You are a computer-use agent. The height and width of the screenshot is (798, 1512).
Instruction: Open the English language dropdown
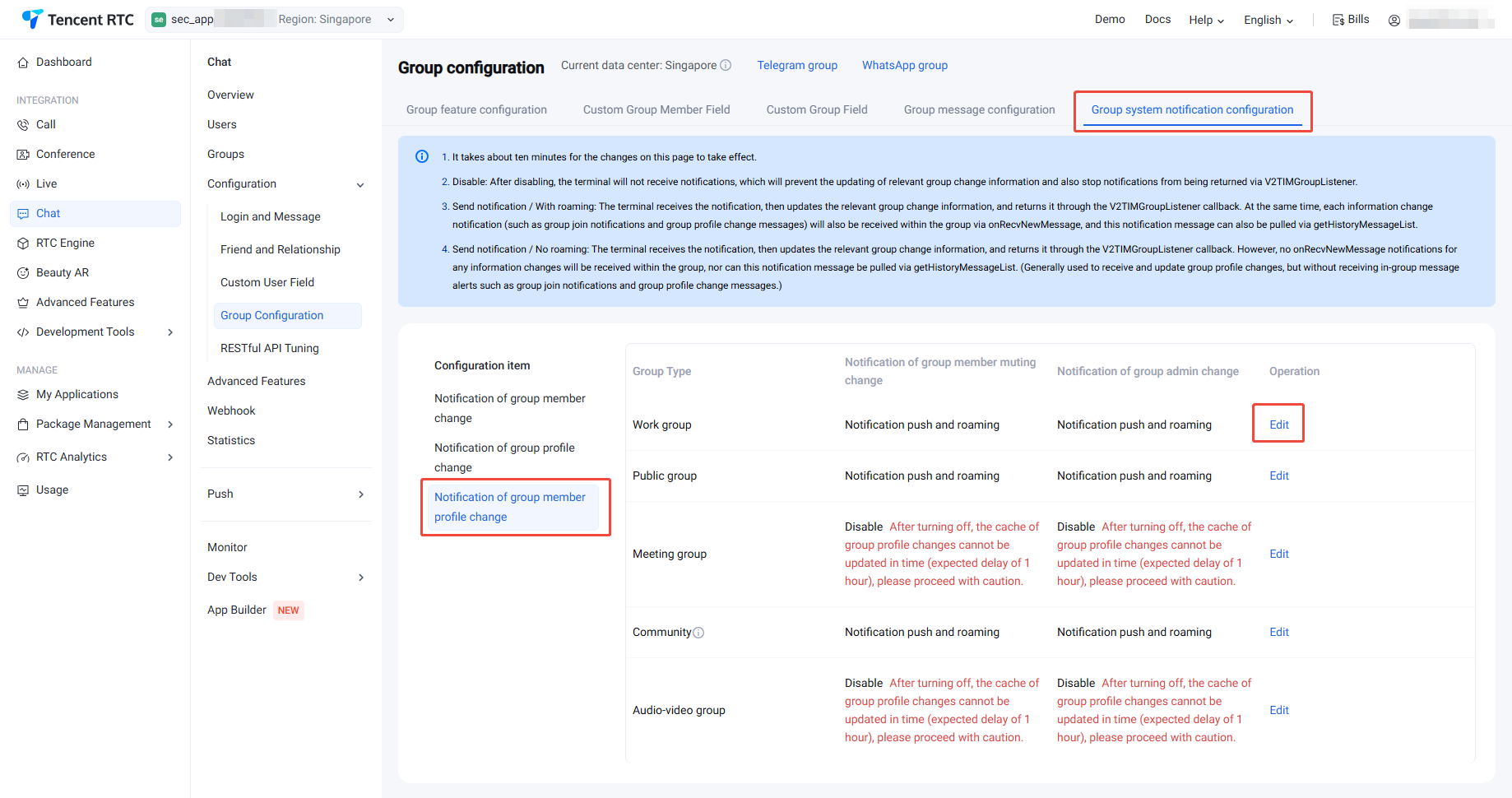point(1268,20)
